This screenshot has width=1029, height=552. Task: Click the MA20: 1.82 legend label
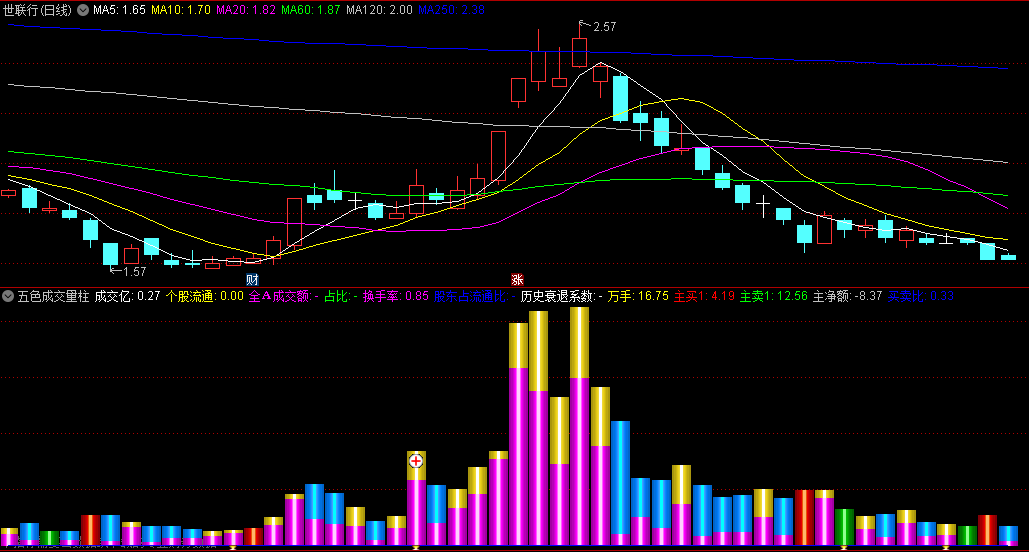pos(246,10)
